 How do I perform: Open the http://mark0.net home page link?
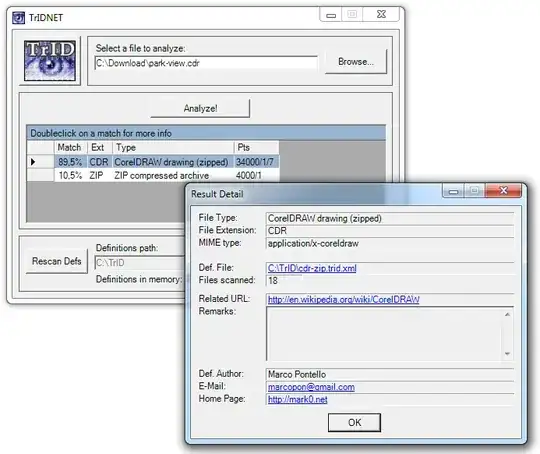click(x=298, y=400)
